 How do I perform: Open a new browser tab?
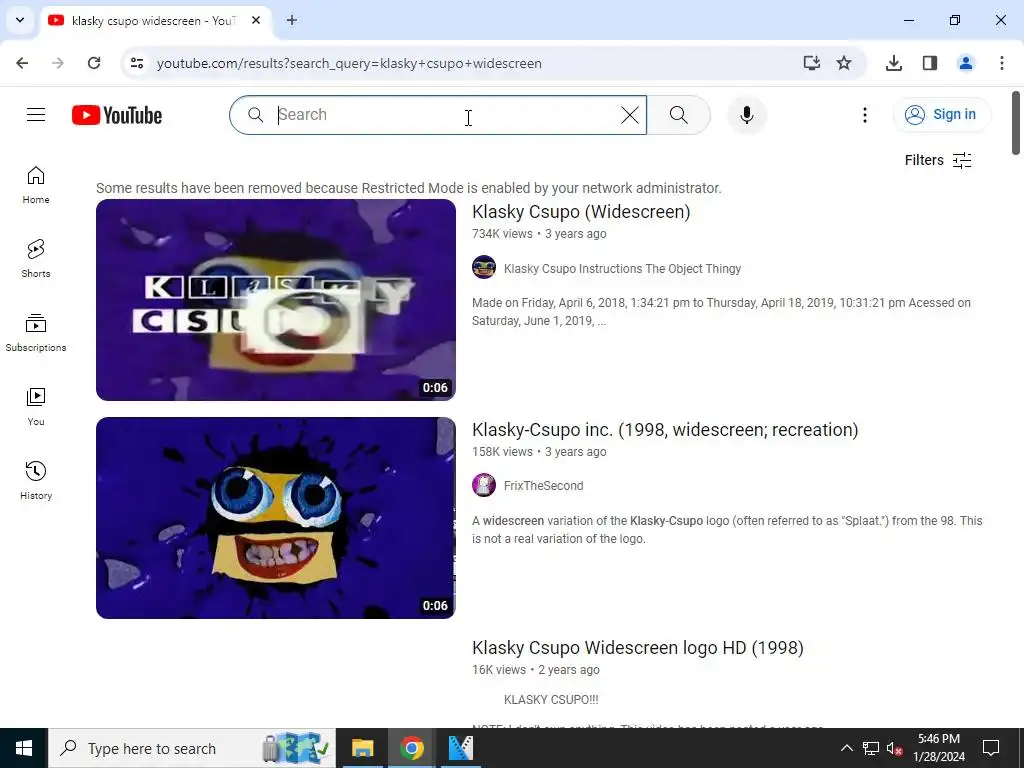tap(292, 20)
